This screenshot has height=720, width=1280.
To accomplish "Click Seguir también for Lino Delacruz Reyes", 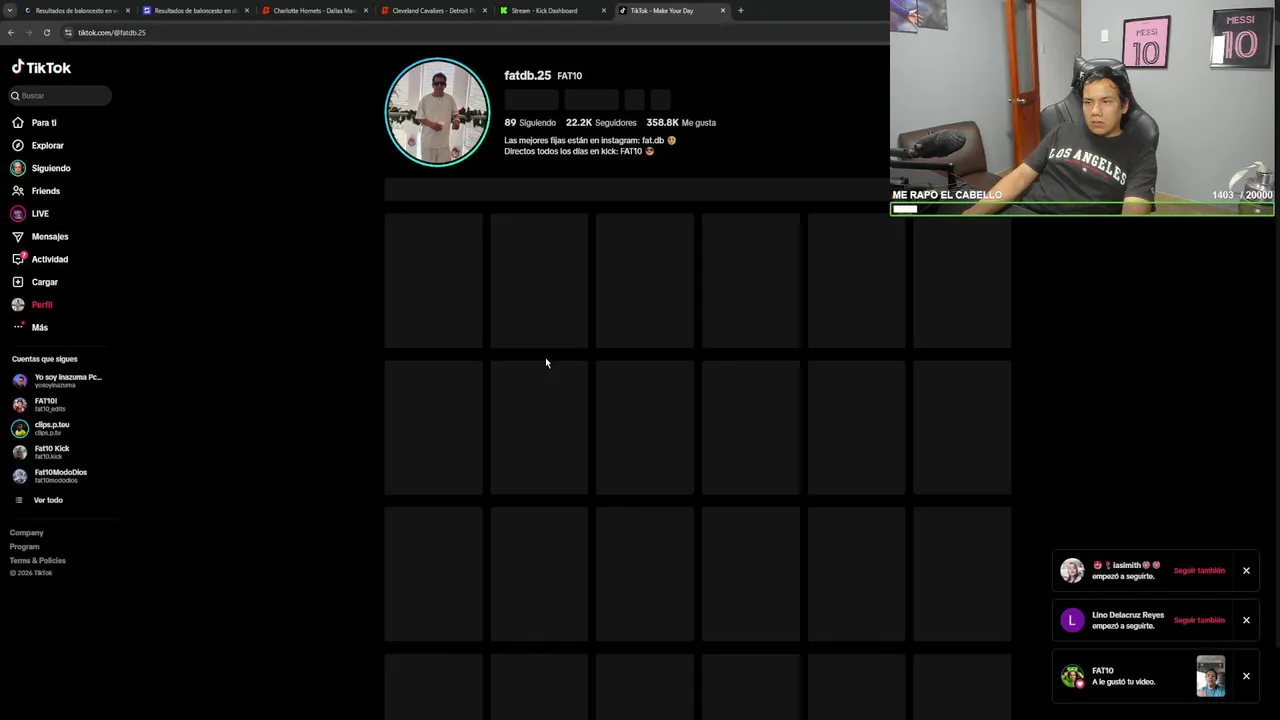I will (1199, 621).
